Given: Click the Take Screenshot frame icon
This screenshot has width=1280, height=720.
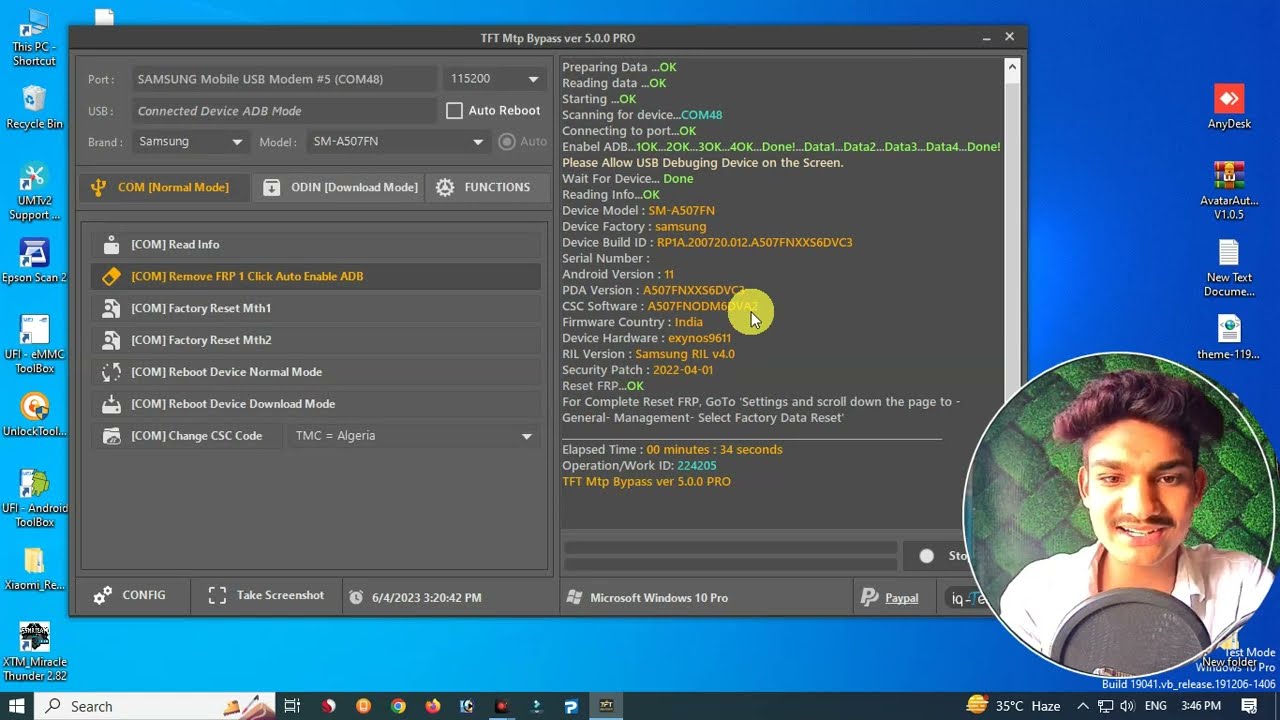Looking at the screenshot, I should click(217, 596).
